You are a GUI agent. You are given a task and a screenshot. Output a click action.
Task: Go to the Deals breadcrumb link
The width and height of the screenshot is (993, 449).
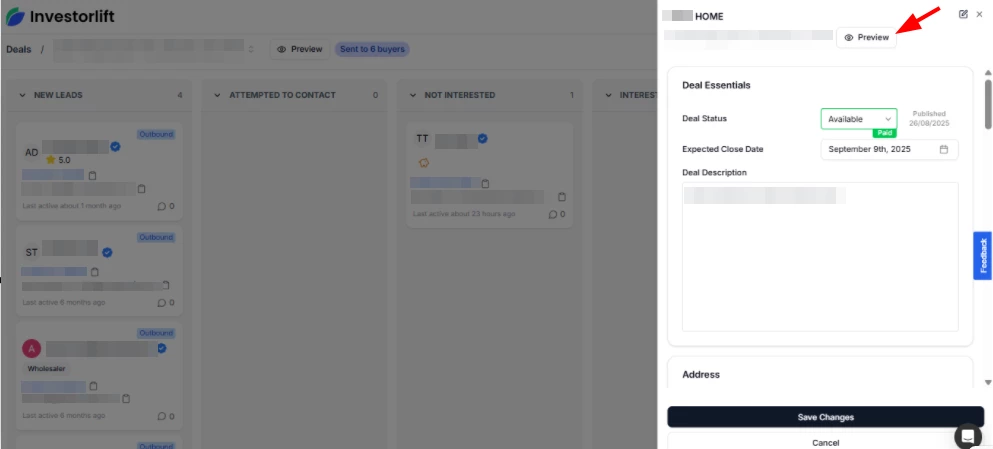[x=18, y=49]
